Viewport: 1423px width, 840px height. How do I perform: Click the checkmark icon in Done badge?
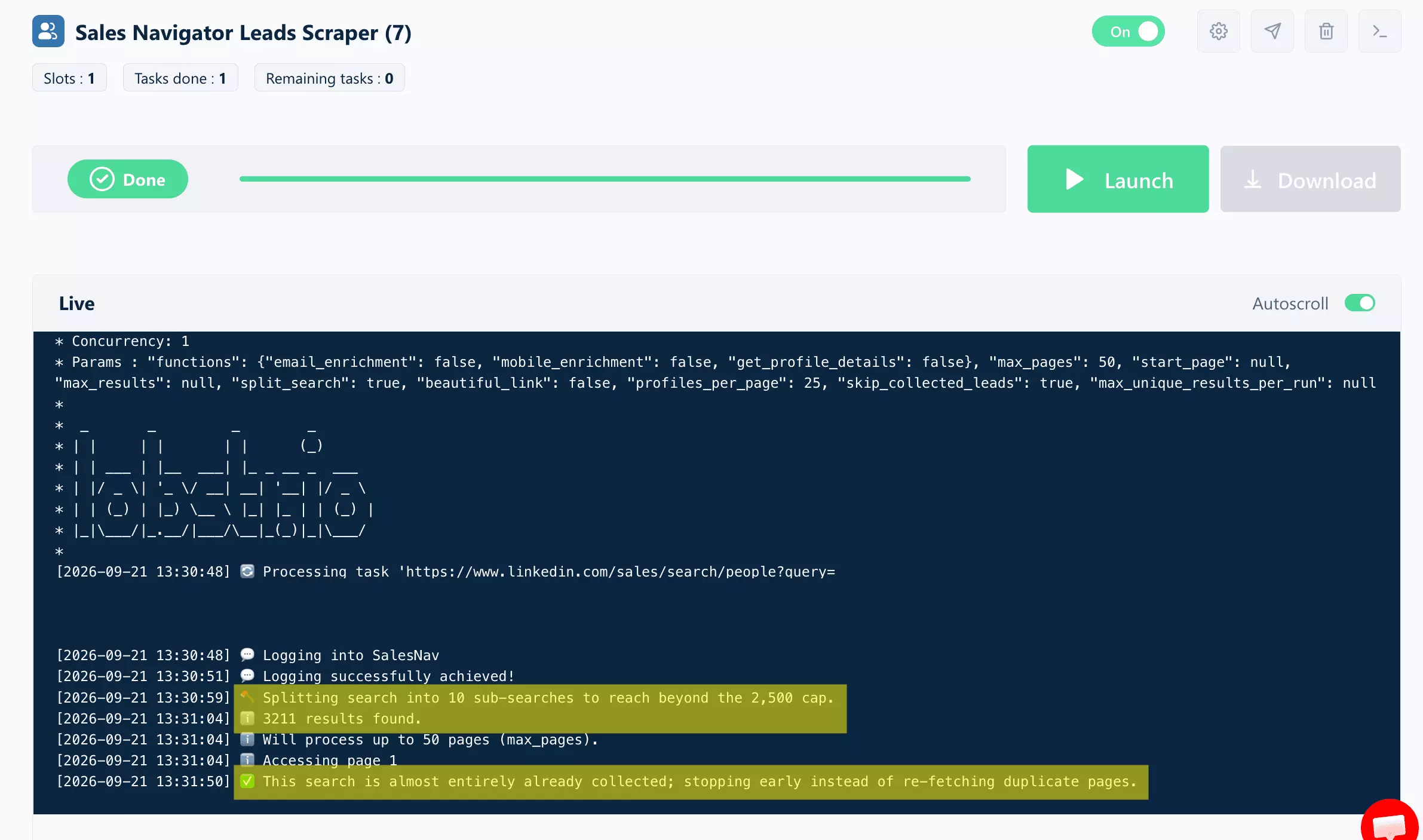pos(102,179)
